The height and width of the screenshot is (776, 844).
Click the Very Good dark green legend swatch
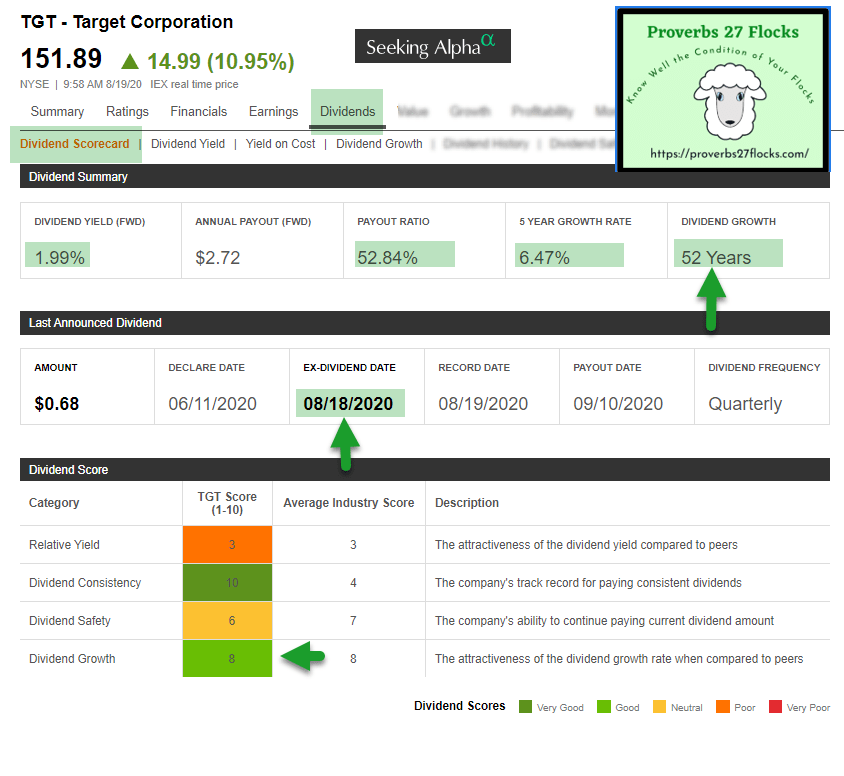coord(525,707)
